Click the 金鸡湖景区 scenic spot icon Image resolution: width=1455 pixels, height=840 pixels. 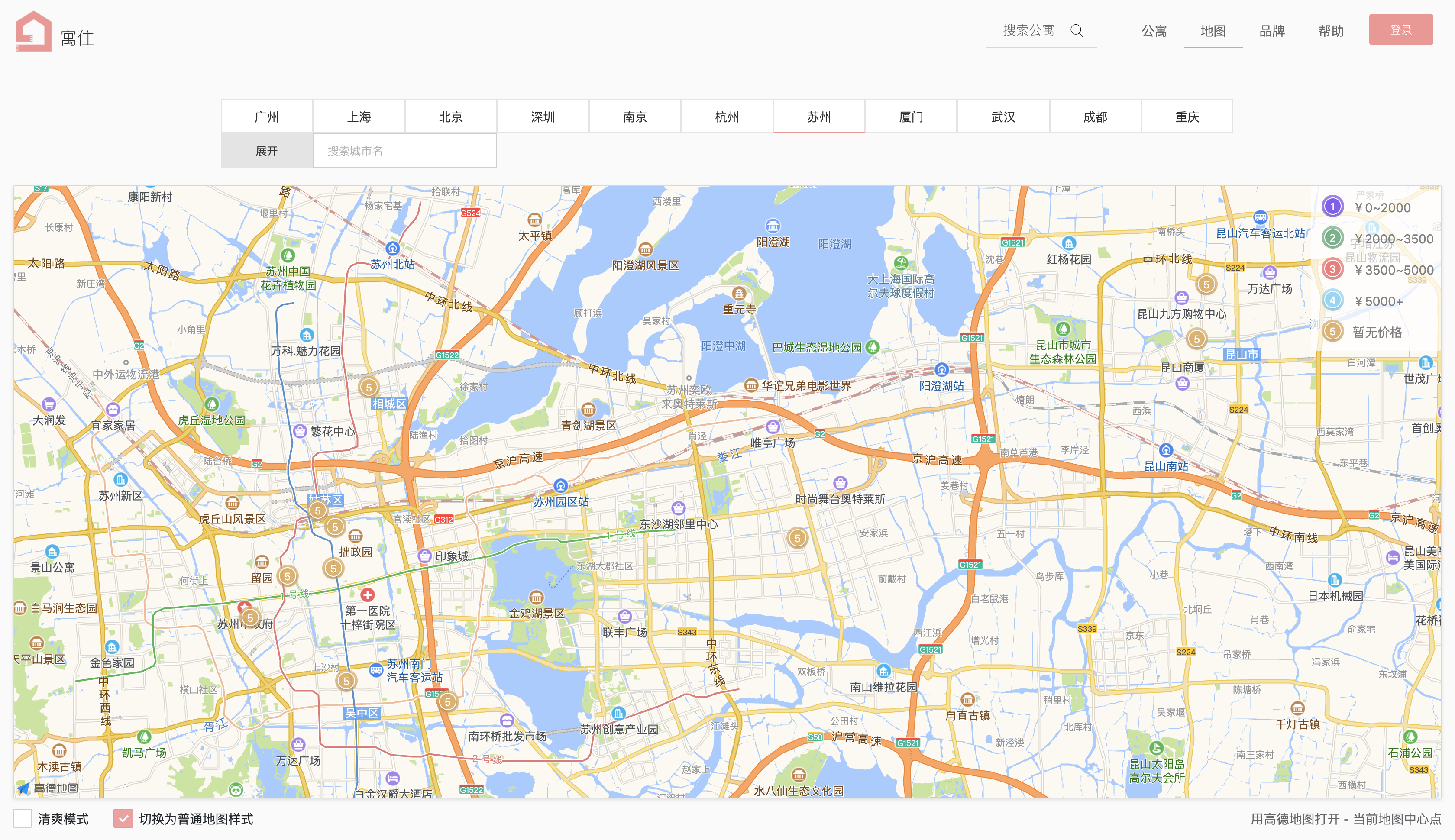point(536,597)
